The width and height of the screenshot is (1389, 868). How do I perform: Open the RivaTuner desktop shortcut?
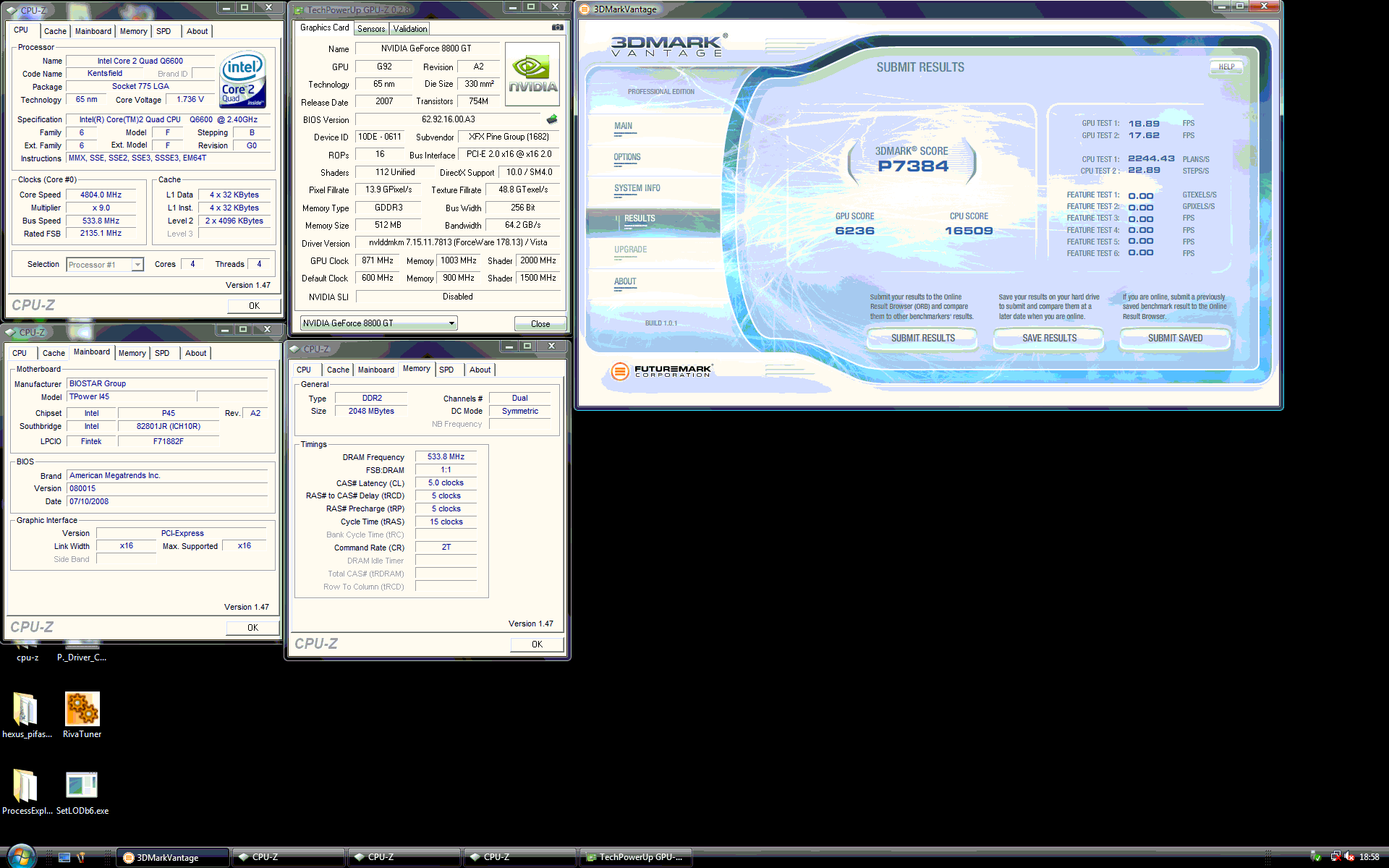[82, 715]
